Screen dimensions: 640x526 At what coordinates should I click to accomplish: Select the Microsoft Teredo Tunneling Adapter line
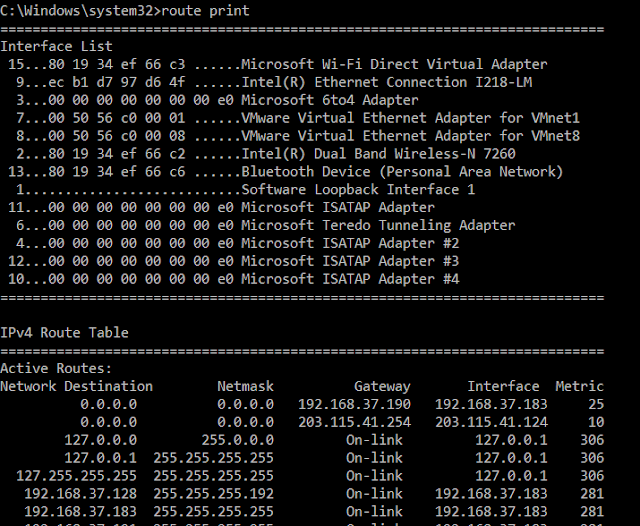point(266,226)
